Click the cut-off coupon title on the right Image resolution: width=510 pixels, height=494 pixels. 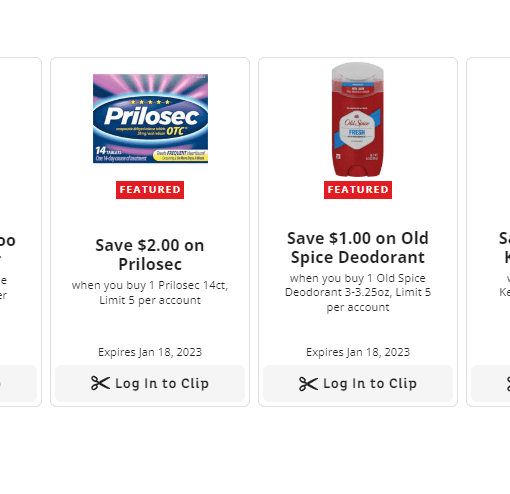(504, 248)
